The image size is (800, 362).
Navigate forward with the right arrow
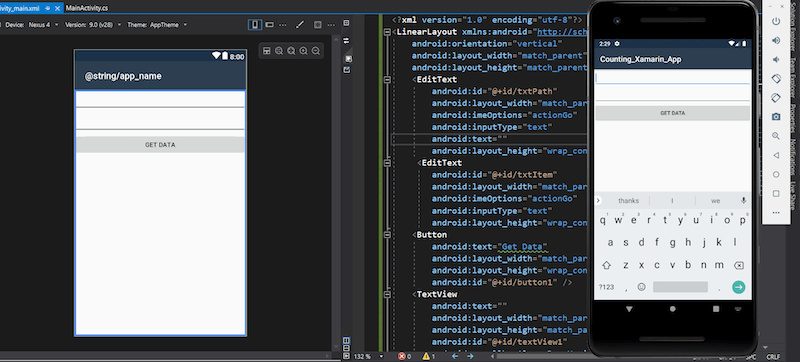tap(470, 356)
